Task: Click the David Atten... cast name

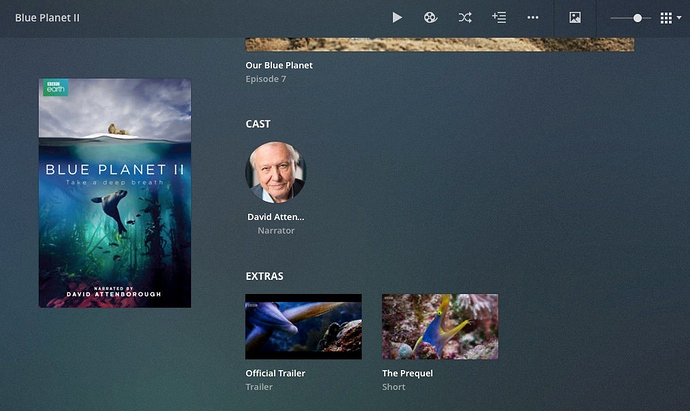Action: 275,217
